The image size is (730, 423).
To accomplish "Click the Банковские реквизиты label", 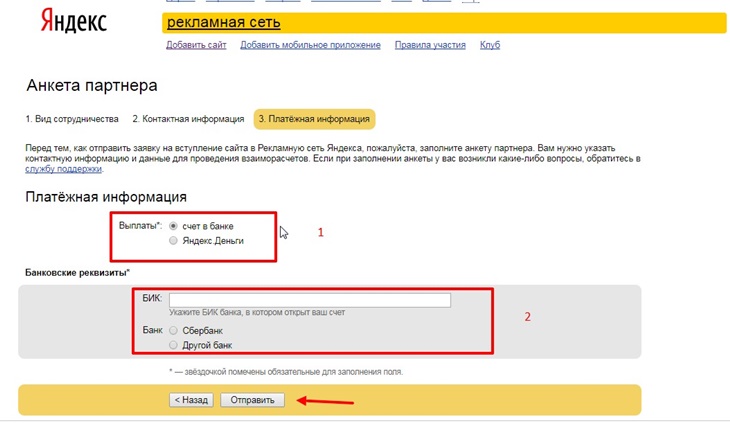I will (77, 273).
